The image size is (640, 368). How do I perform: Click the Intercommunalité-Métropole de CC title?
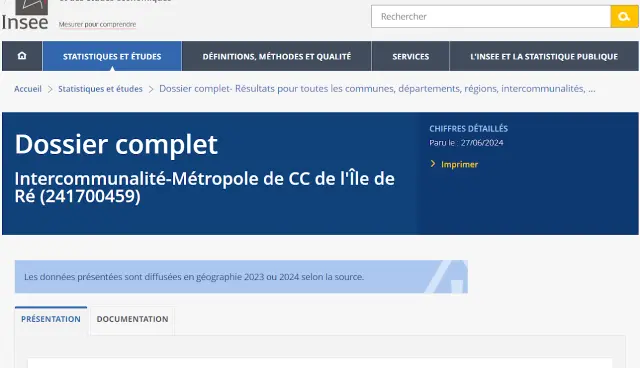pyautogui.click(x=204, y=187)
